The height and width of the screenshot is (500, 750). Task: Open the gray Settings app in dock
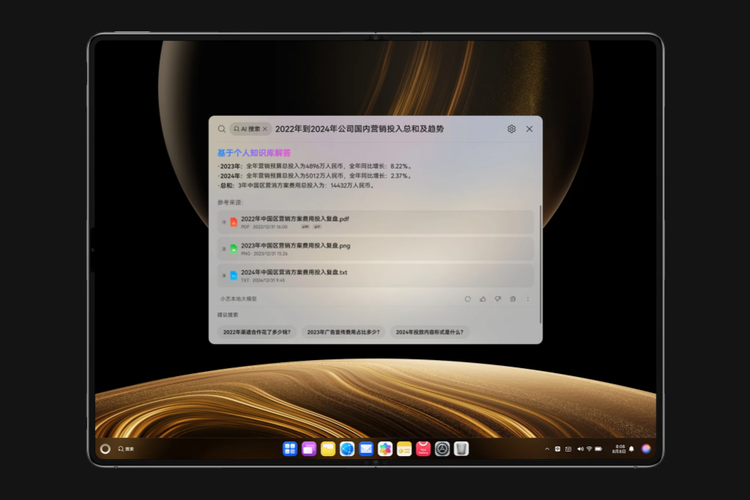coord(442,449)
